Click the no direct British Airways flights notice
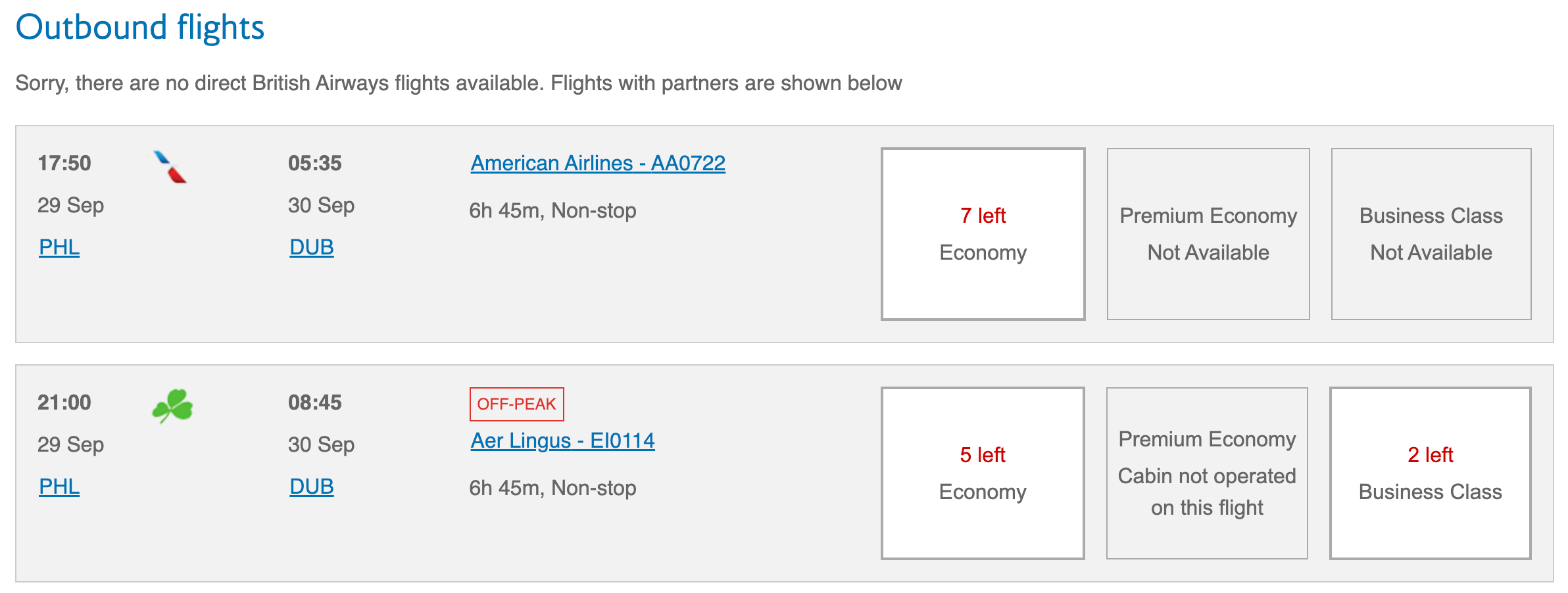 coord(458,83)
